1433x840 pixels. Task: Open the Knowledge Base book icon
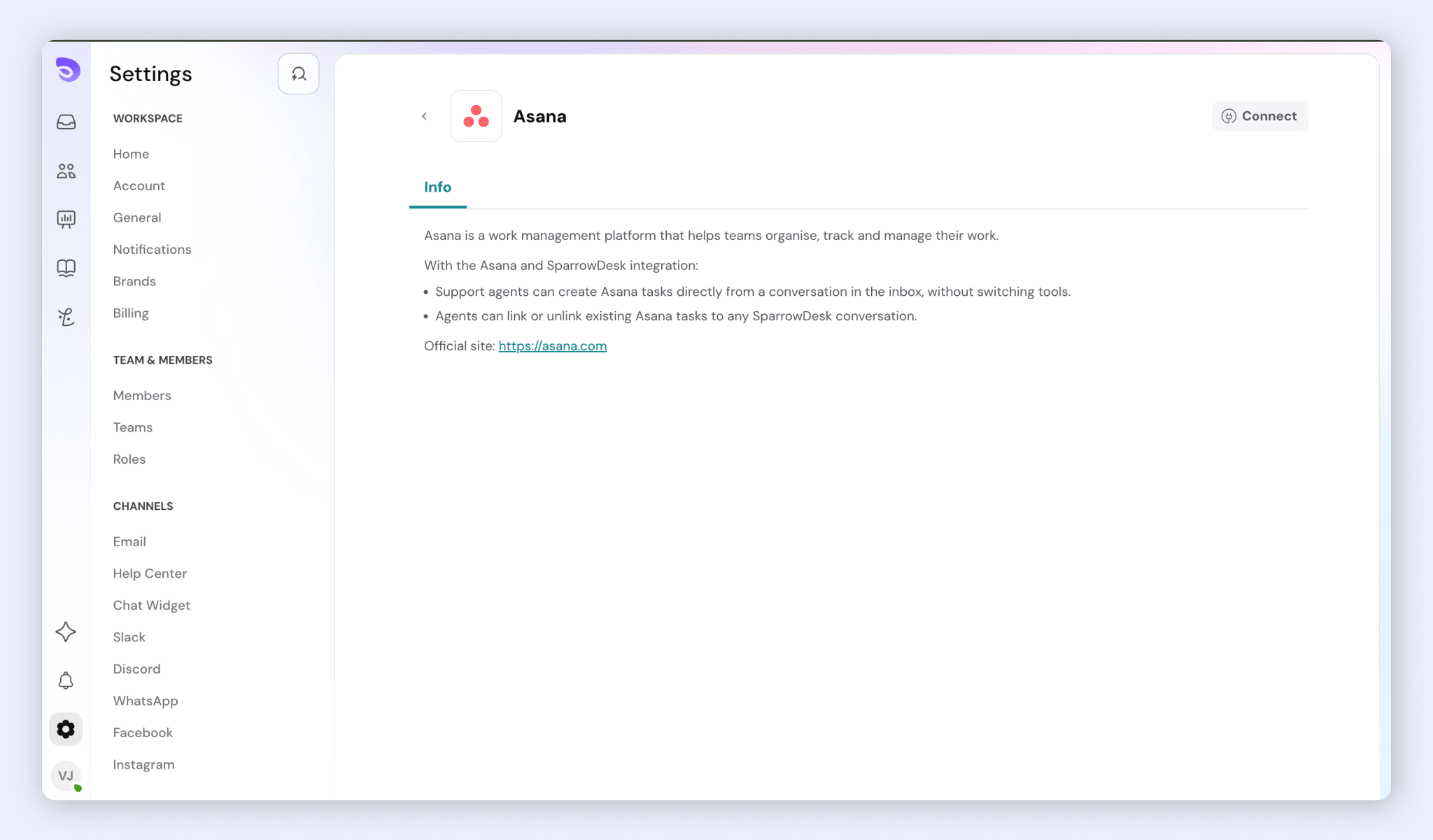click(66, 268)
